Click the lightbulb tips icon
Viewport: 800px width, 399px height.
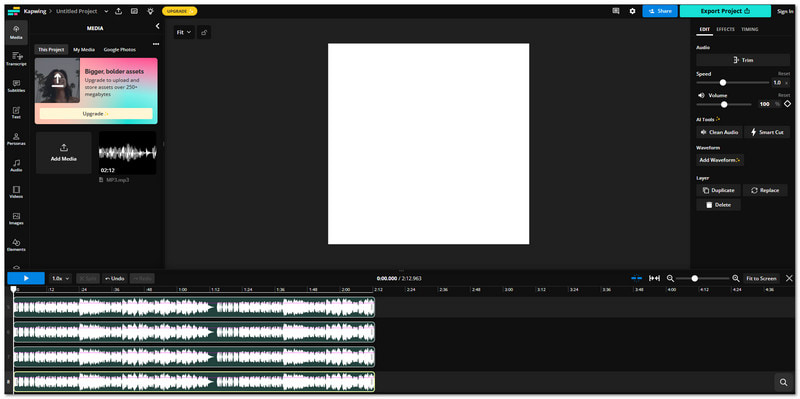tap(150, 11)
